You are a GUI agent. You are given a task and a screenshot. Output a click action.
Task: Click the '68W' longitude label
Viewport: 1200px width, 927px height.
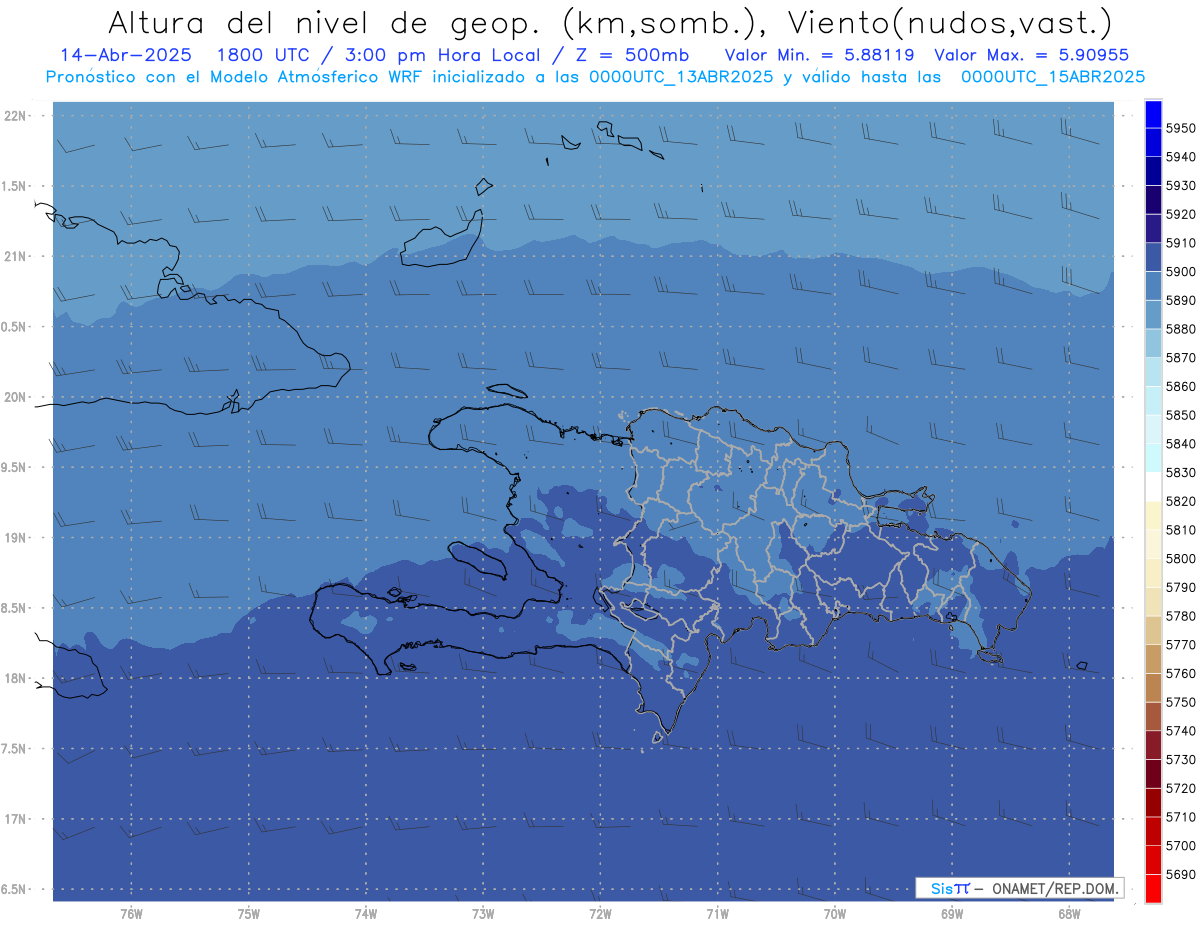pyautogui.click(x=1069, y=913)
